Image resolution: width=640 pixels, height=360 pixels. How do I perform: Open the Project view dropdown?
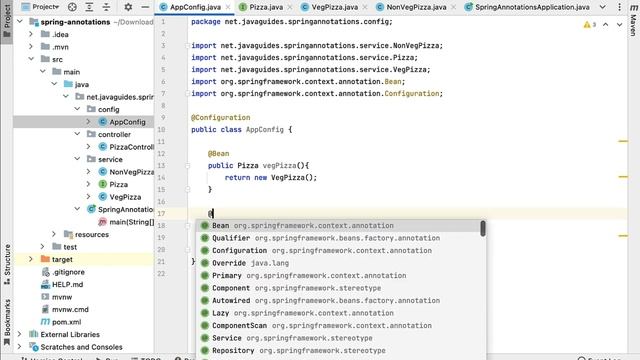40,7
